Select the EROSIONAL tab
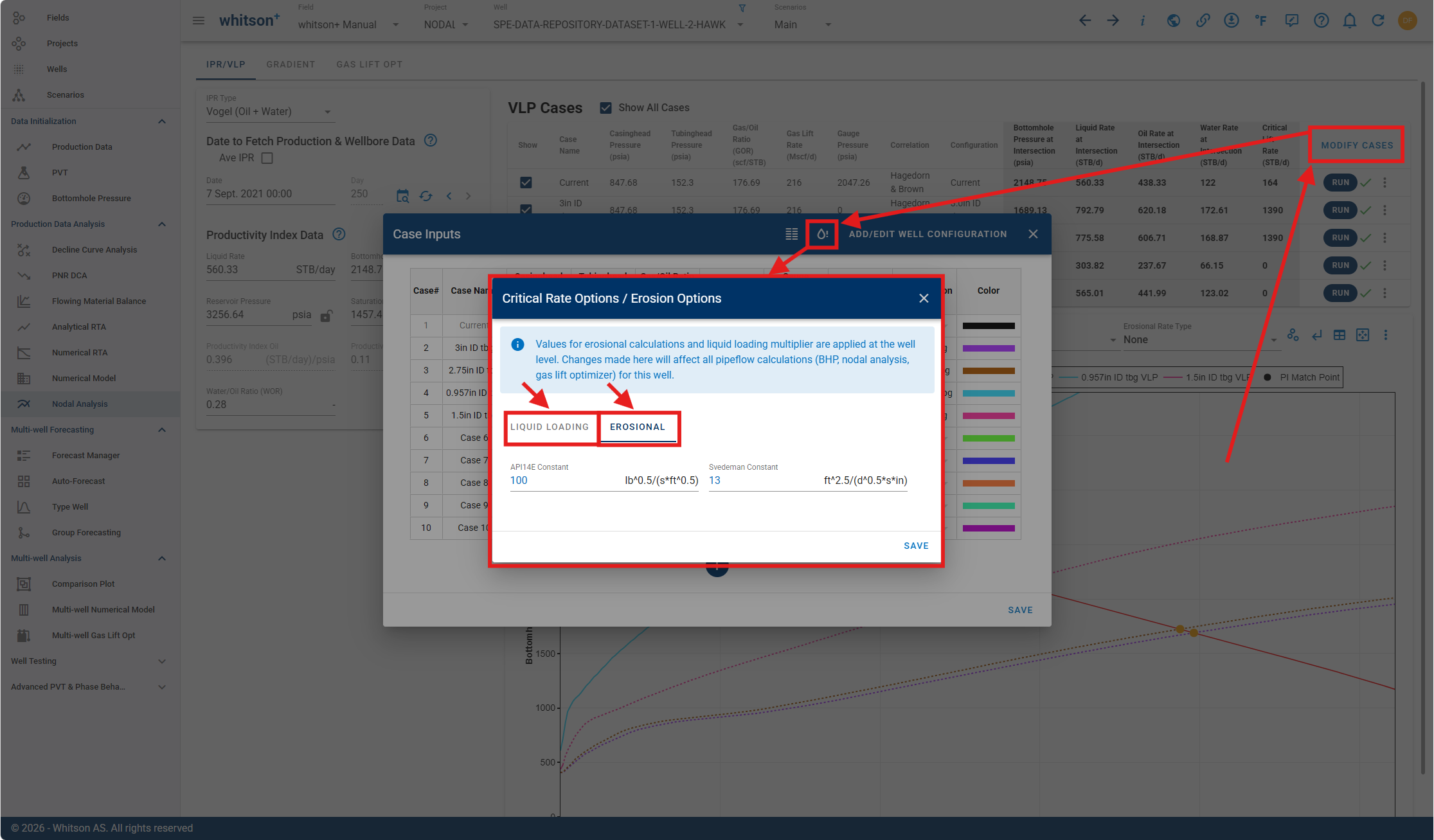1434x840 pixels. coord(638,427)
